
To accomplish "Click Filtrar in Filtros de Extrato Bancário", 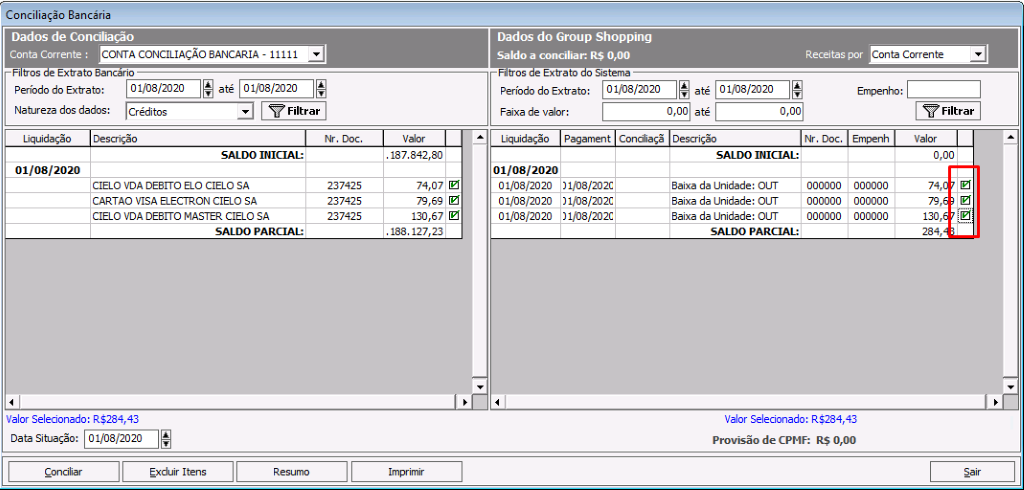I will (294, 111).
